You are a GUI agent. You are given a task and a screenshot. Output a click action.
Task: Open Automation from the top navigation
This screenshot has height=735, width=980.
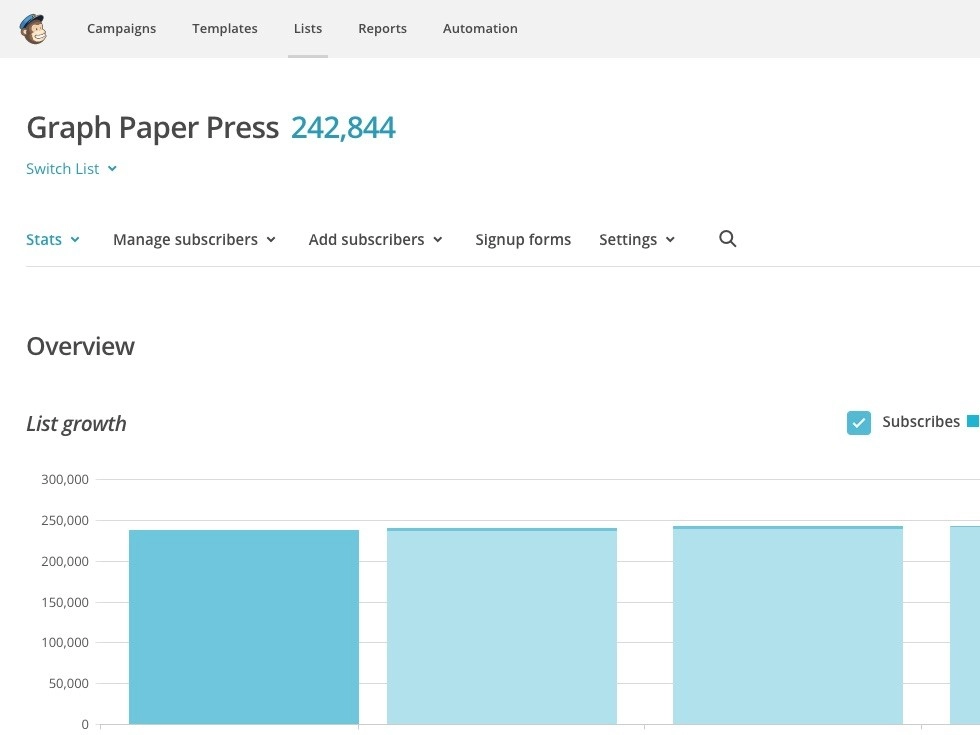coord(480,29)
